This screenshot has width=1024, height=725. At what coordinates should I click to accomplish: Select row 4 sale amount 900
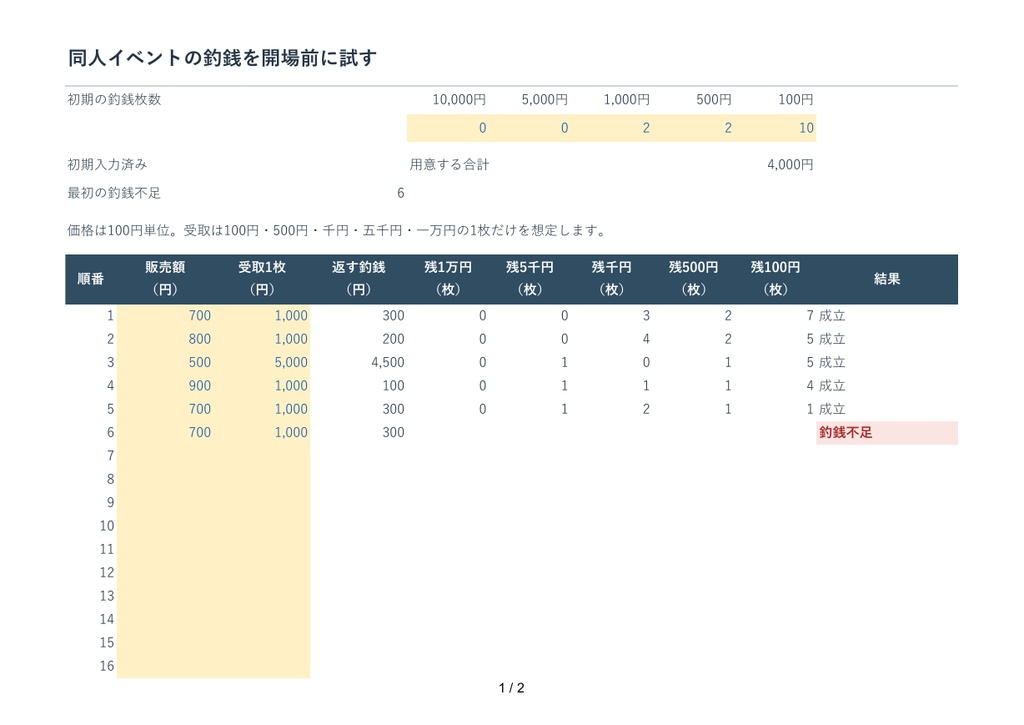point(165,386)
